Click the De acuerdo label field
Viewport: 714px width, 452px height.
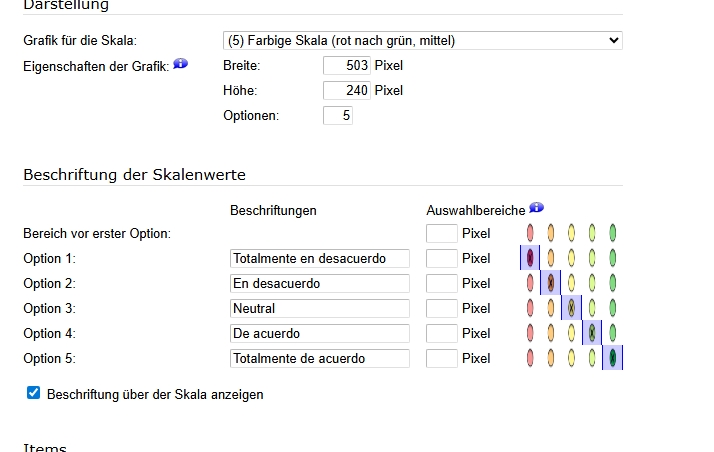320,334
